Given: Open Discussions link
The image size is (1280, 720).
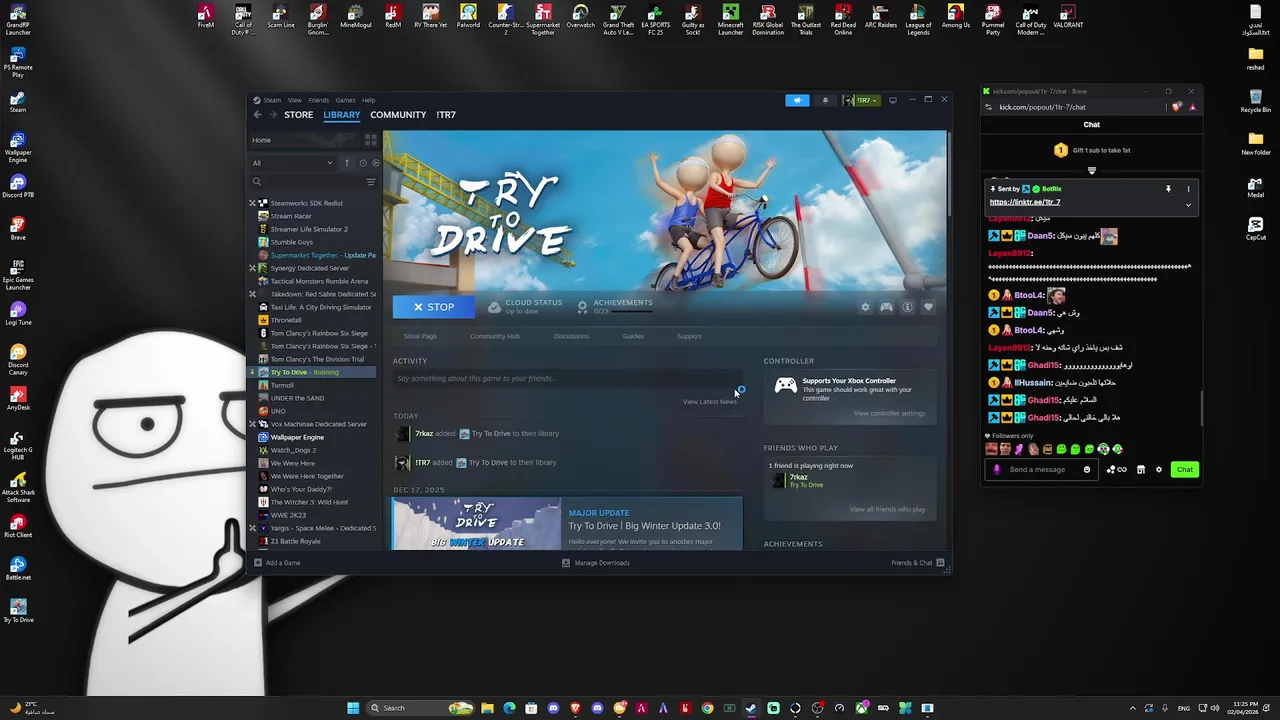Looking at the screenshot, I should (571, 336).
